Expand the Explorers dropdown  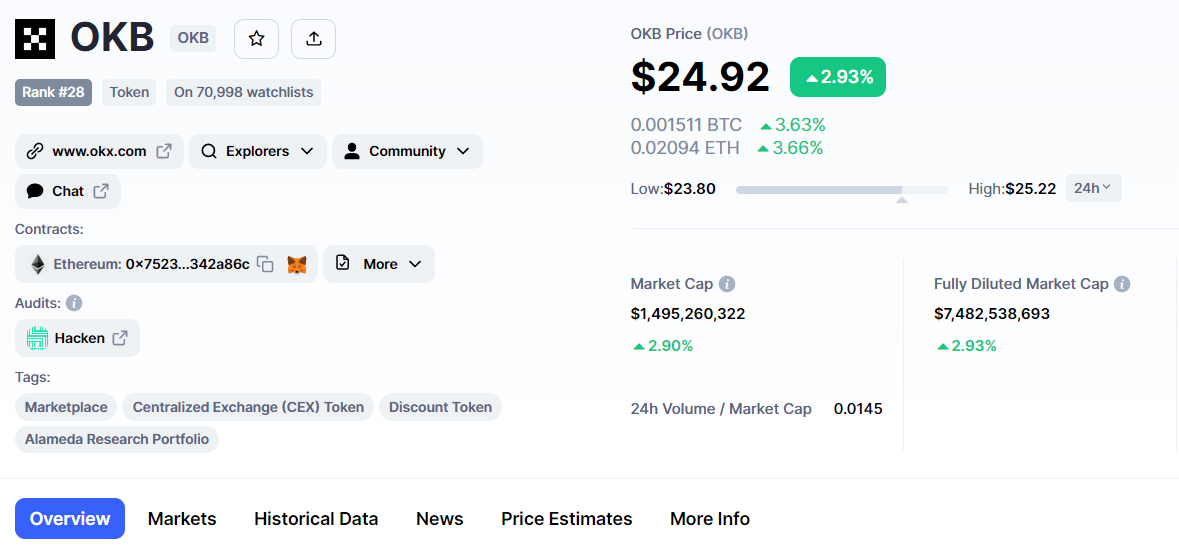(258, 151)
